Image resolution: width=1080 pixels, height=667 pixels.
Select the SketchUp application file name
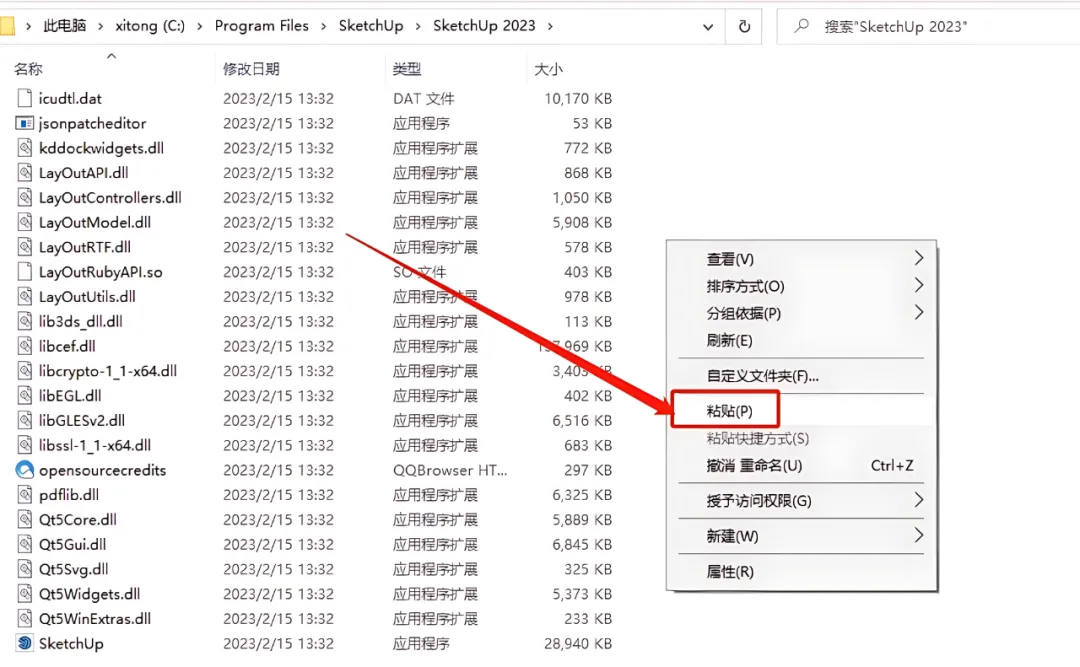[x=71, y=644]
